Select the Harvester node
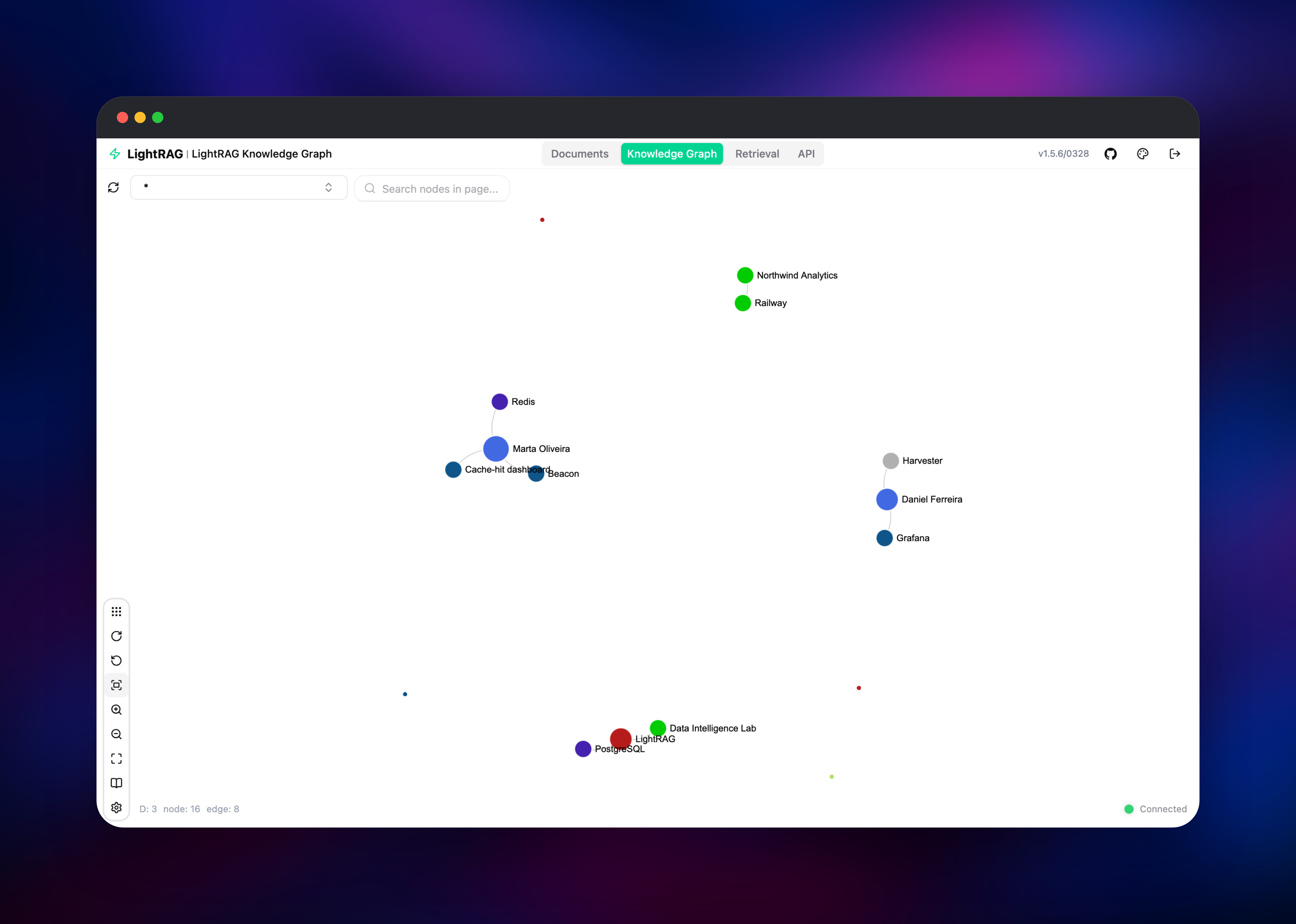The height and width of the screenshot is (924, 1296). 891,461
